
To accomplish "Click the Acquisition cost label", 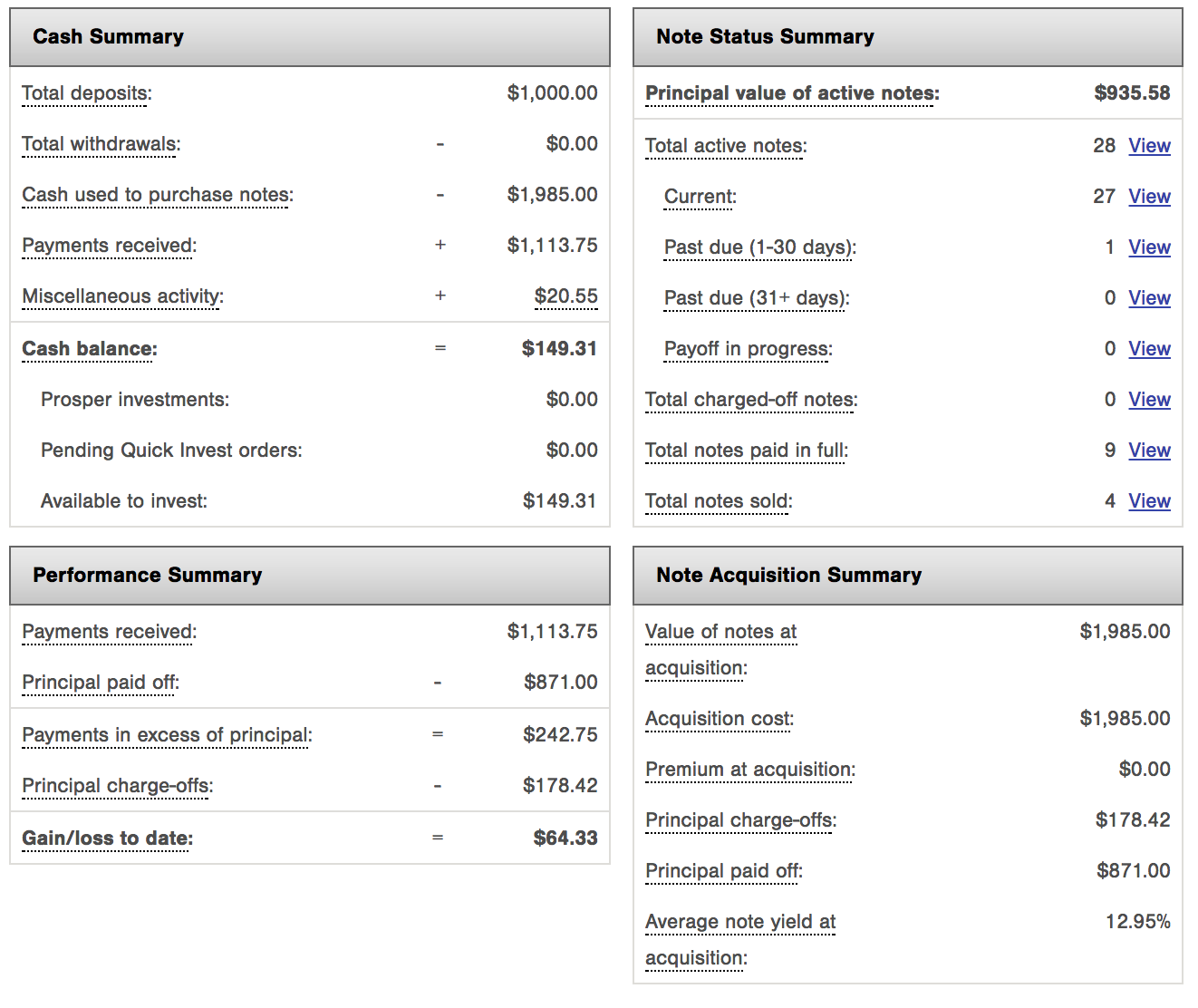I will click(x=720, y=719).
